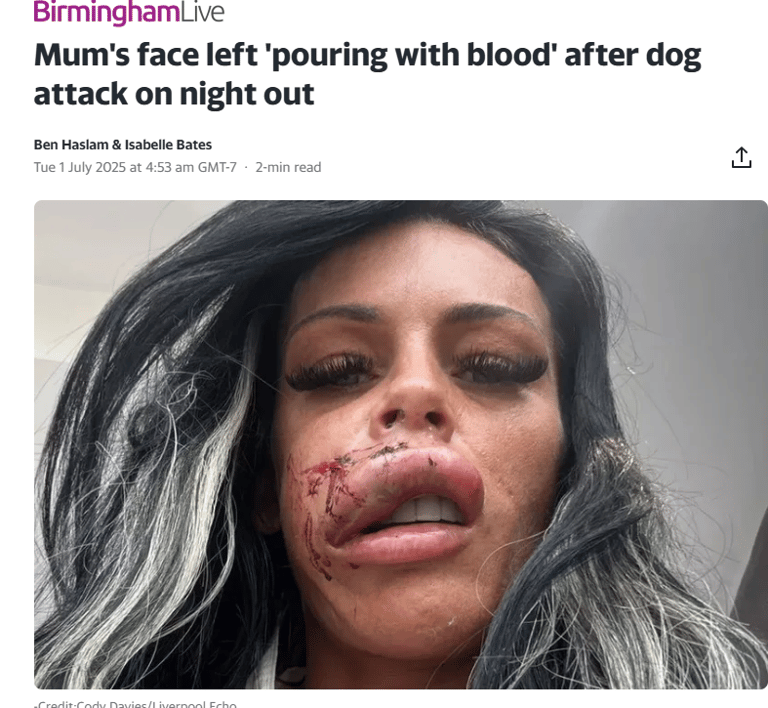768x708 pixels.
Task: Click the purple 'Birmingham' text in the logo
Action: (x=107, y=13)
